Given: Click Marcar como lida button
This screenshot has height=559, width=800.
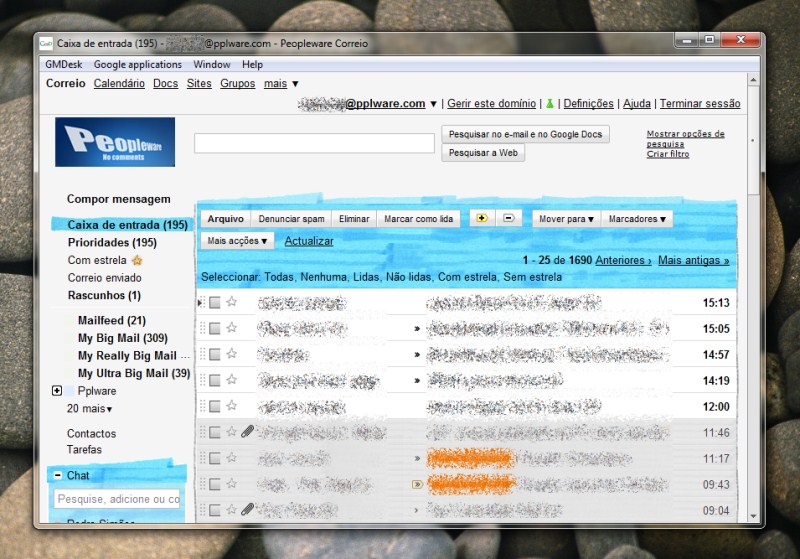Looking at the screenshot, I should click(418, 219).
